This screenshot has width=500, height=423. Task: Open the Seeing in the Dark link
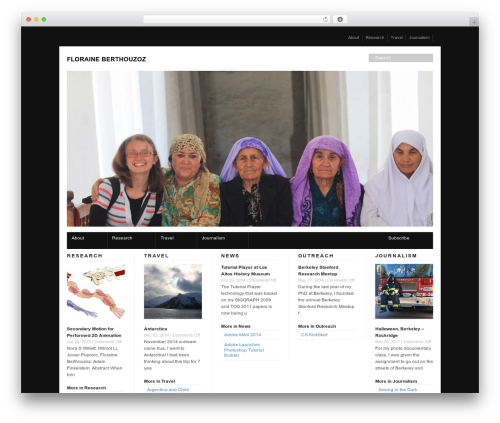tap(398, 390)
